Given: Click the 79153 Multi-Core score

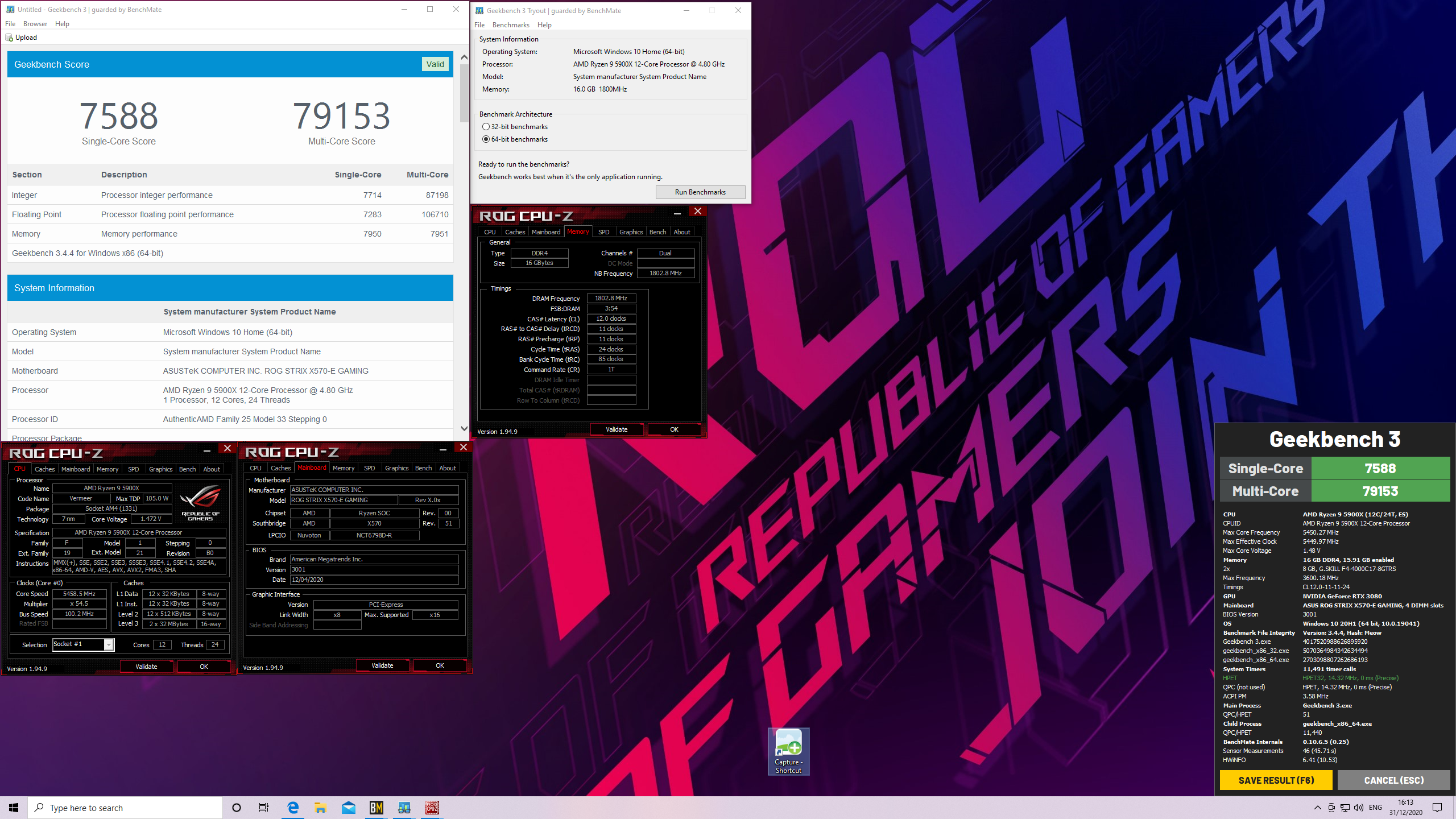Looking at the screenshot, I should point(341,116).
